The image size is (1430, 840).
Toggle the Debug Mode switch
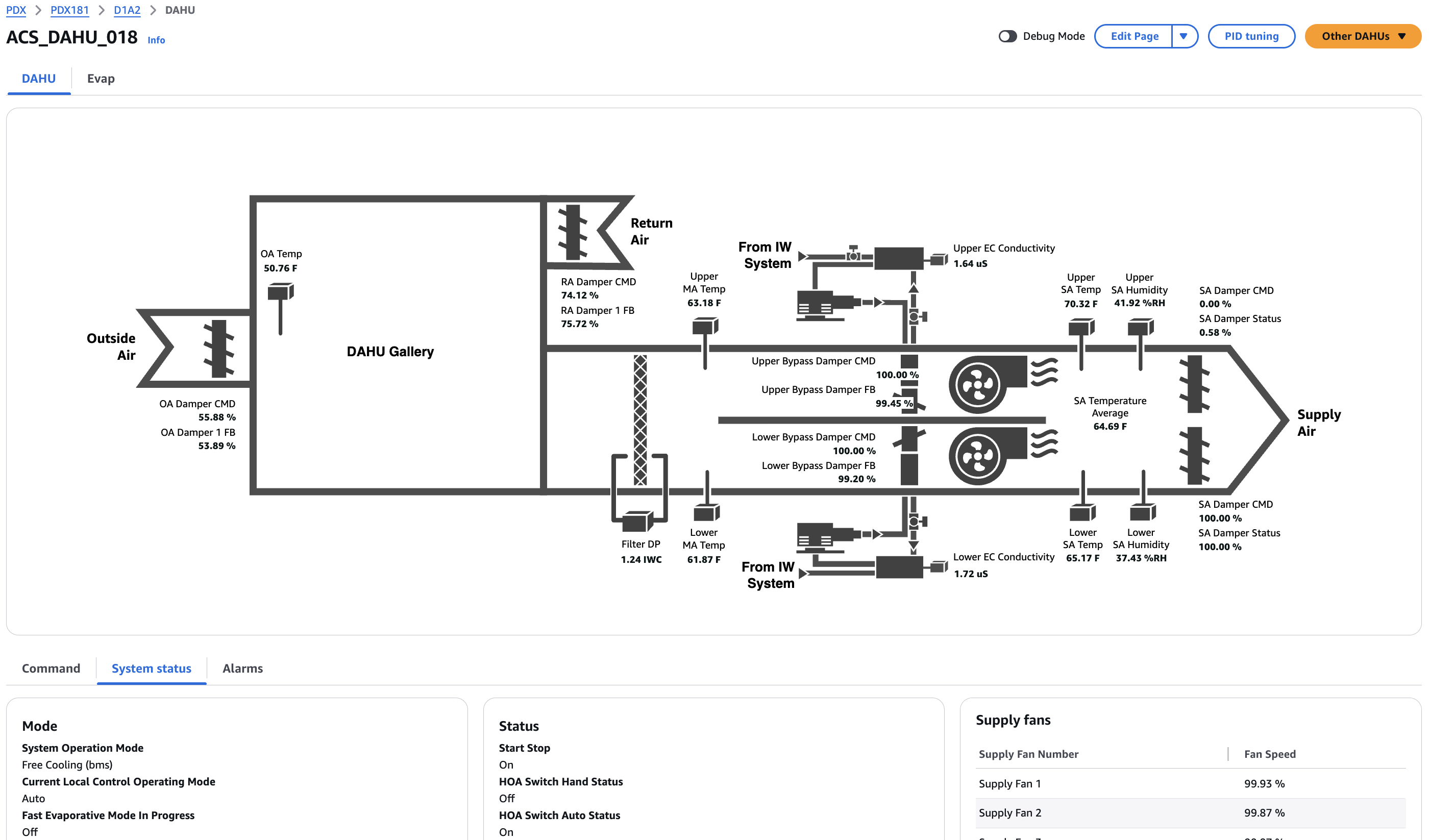point(1007,36)
